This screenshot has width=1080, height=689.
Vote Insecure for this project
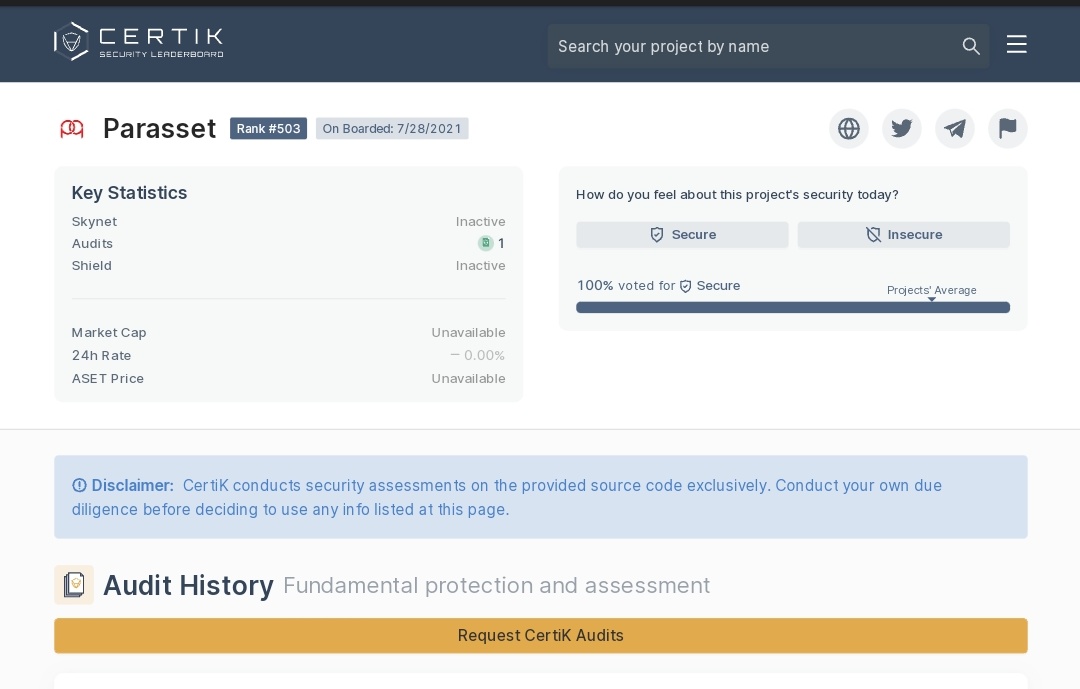pos(904,234)
